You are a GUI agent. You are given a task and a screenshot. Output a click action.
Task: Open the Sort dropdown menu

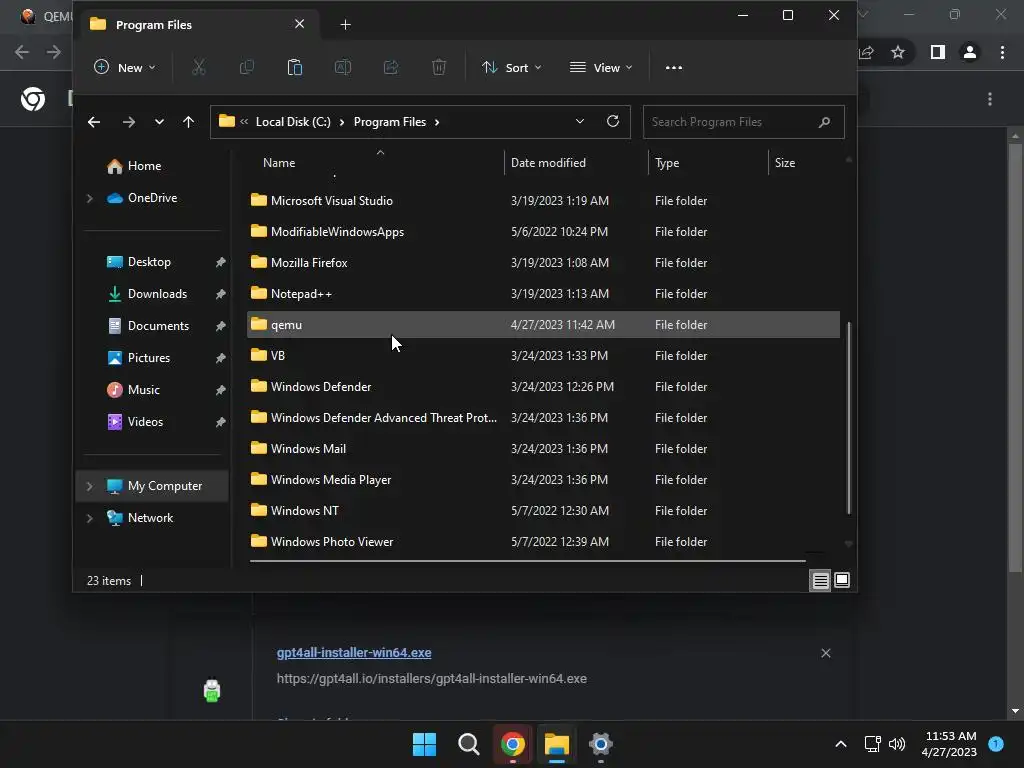click(511, 67)
